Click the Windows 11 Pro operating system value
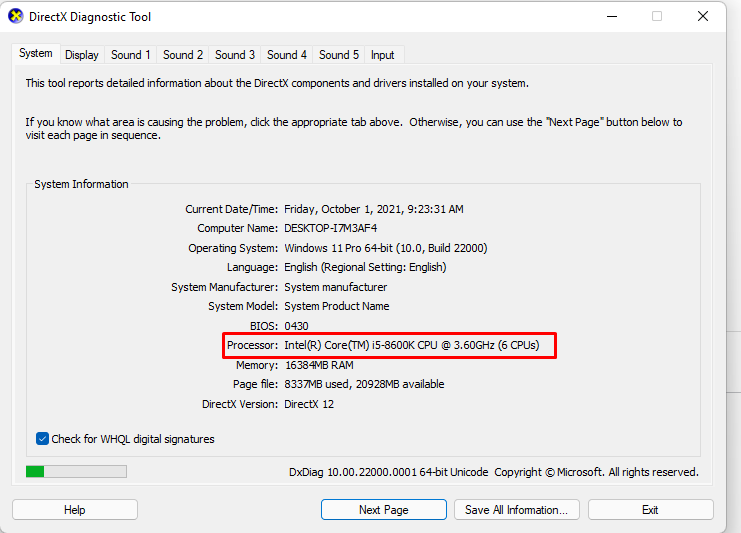The width and height of the screenshot is (741, 533). (386, 248)
